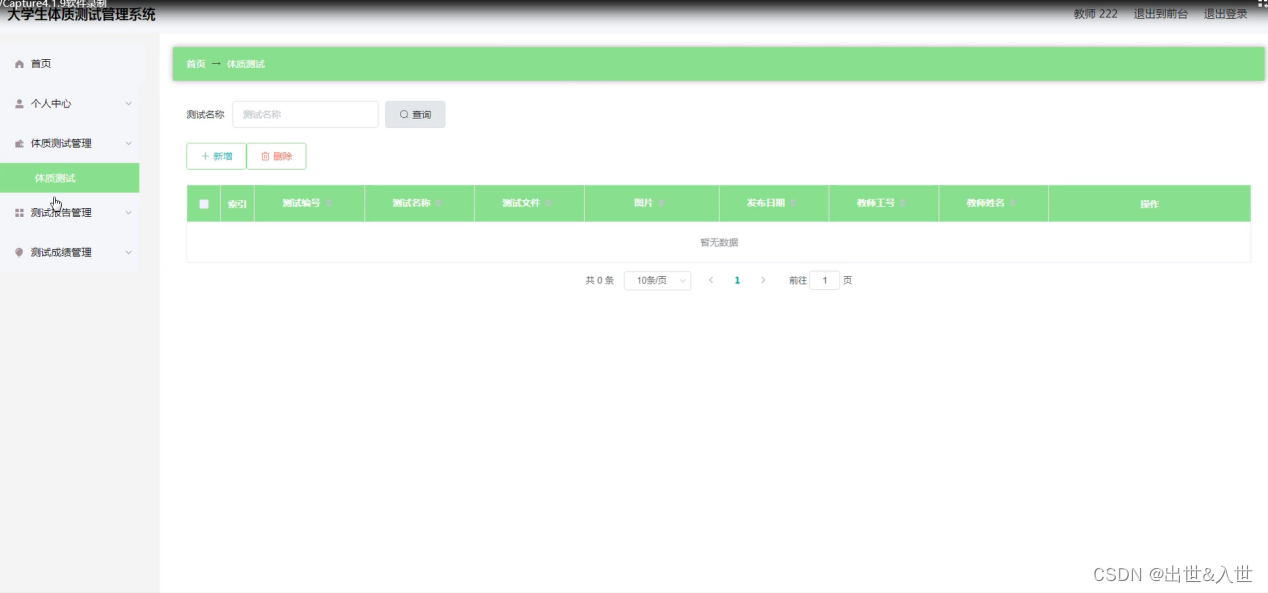Click page number 1 in pagination
The width and height of the screenshot is (1268, 593).
(737, 281)
